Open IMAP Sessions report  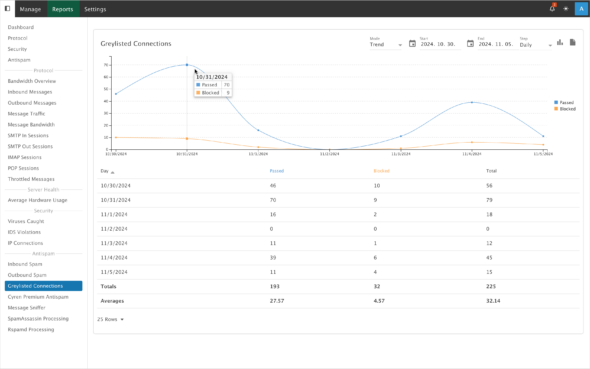click(24, 157)
